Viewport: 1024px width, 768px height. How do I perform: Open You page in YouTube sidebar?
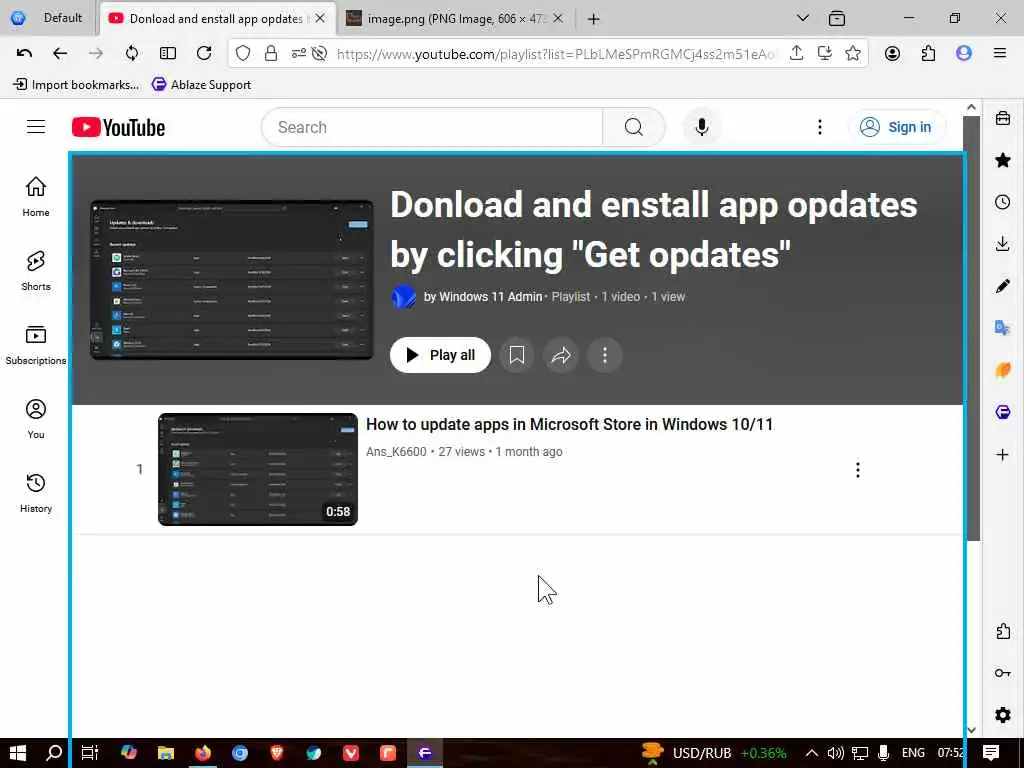[36, 419]
